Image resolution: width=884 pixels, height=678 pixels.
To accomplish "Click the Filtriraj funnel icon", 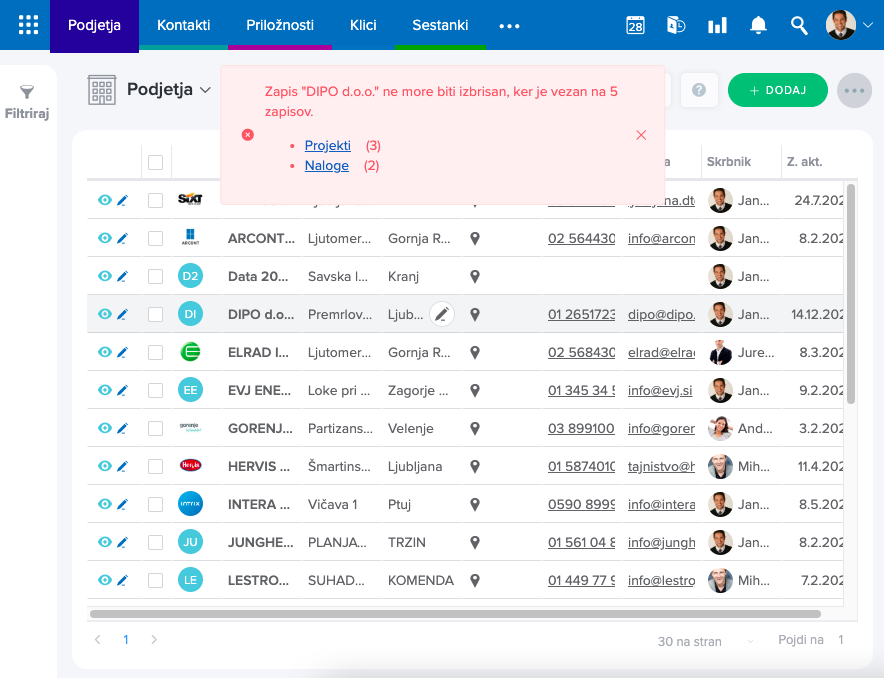I will point(27,93).
